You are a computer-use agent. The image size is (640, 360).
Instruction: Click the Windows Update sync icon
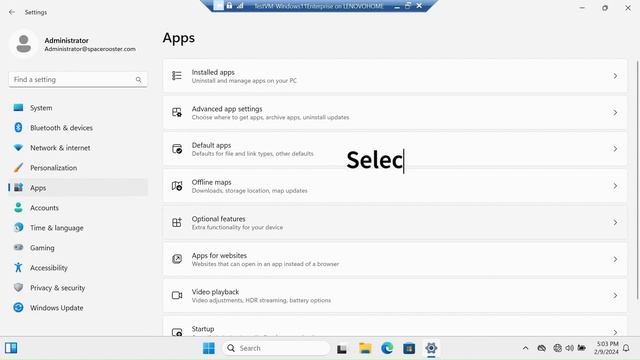(18, 307)
